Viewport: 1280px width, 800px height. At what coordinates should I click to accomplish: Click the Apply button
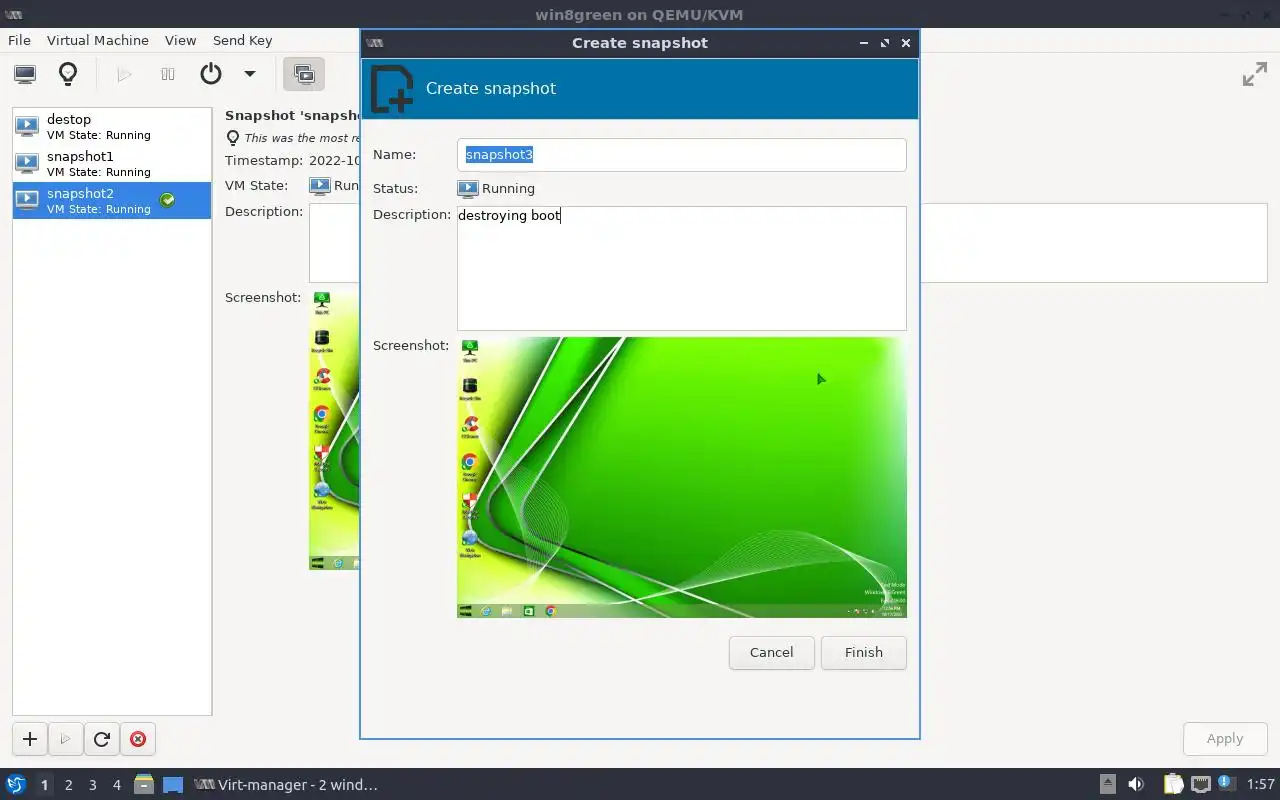(x=1225, y=739)
